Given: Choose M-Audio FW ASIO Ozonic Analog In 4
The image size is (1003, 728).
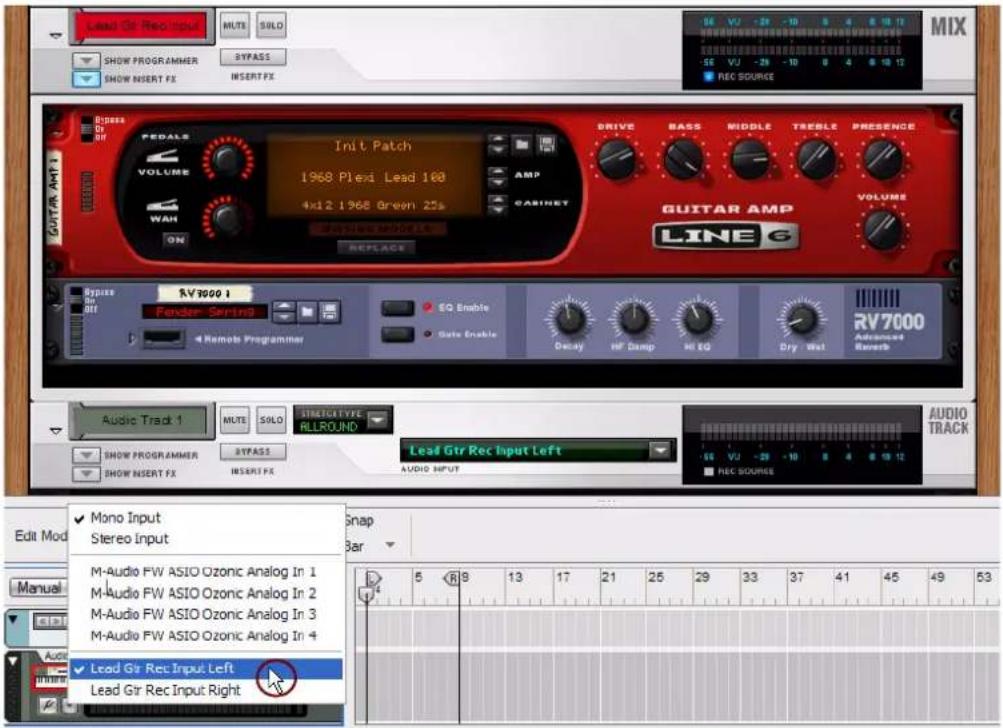Looking at the screenshot, I should point(203,635).
